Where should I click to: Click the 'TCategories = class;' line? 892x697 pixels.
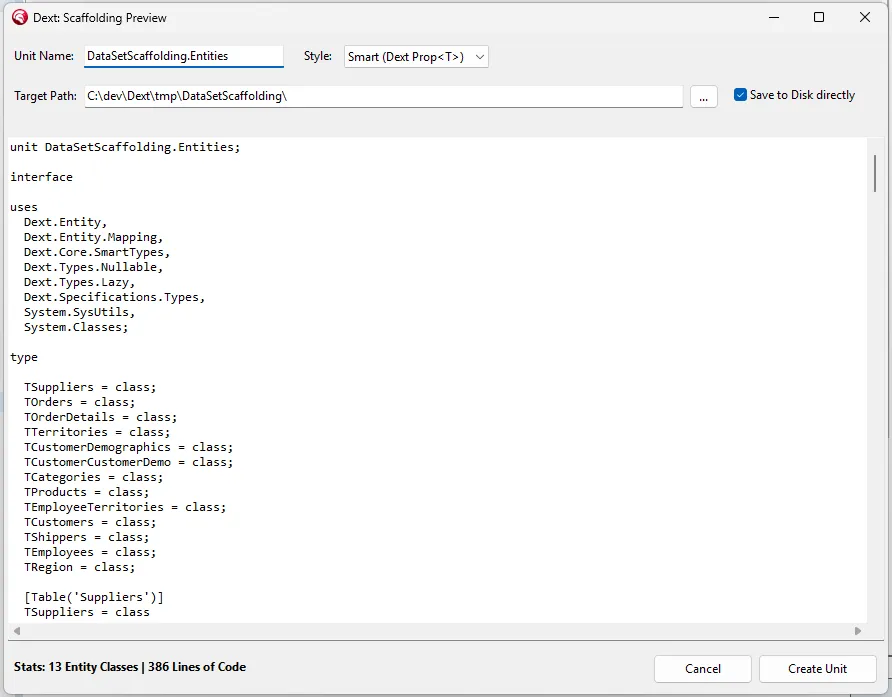click(93, 477)
